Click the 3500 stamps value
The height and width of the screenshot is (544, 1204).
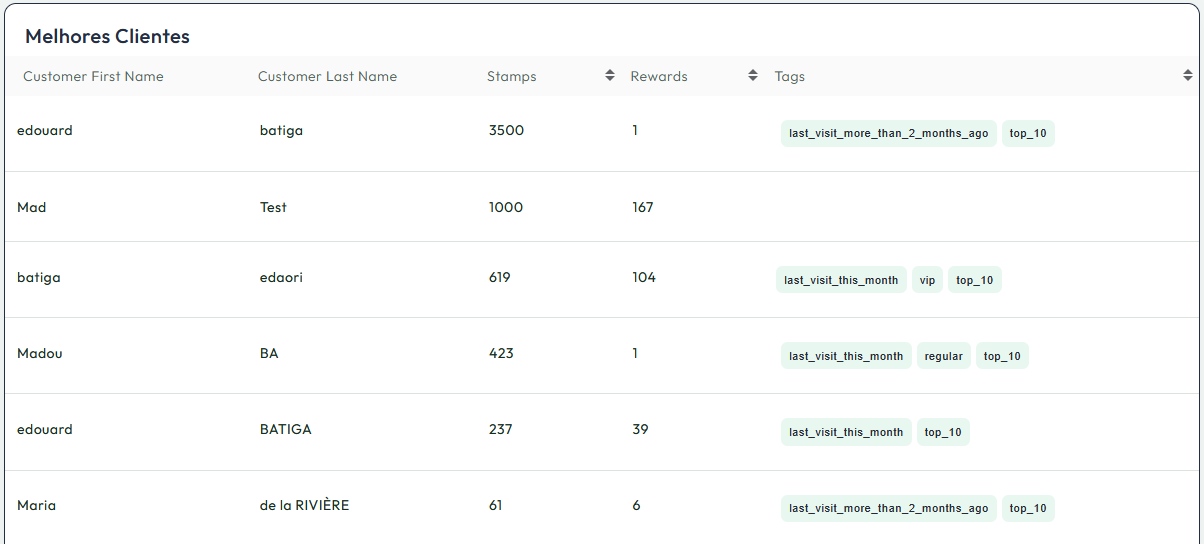tap(506, 130)
